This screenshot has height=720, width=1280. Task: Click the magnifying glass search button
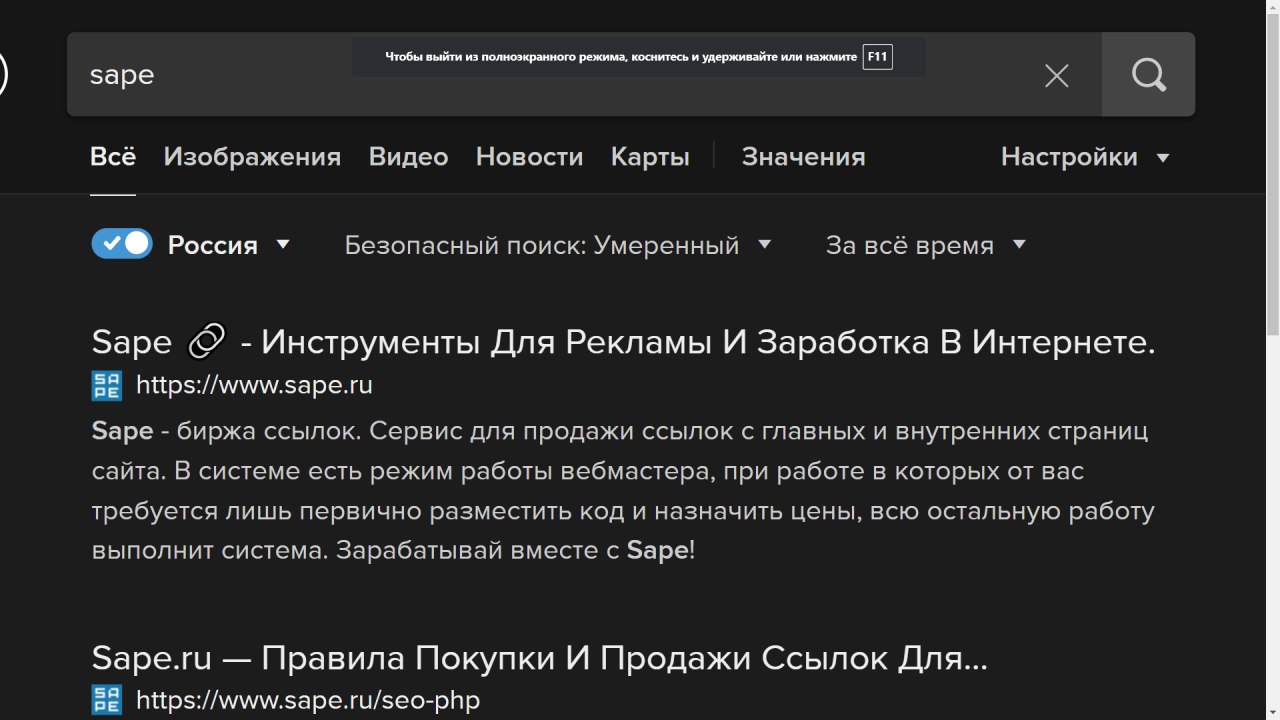click(x=1148, y=75)
